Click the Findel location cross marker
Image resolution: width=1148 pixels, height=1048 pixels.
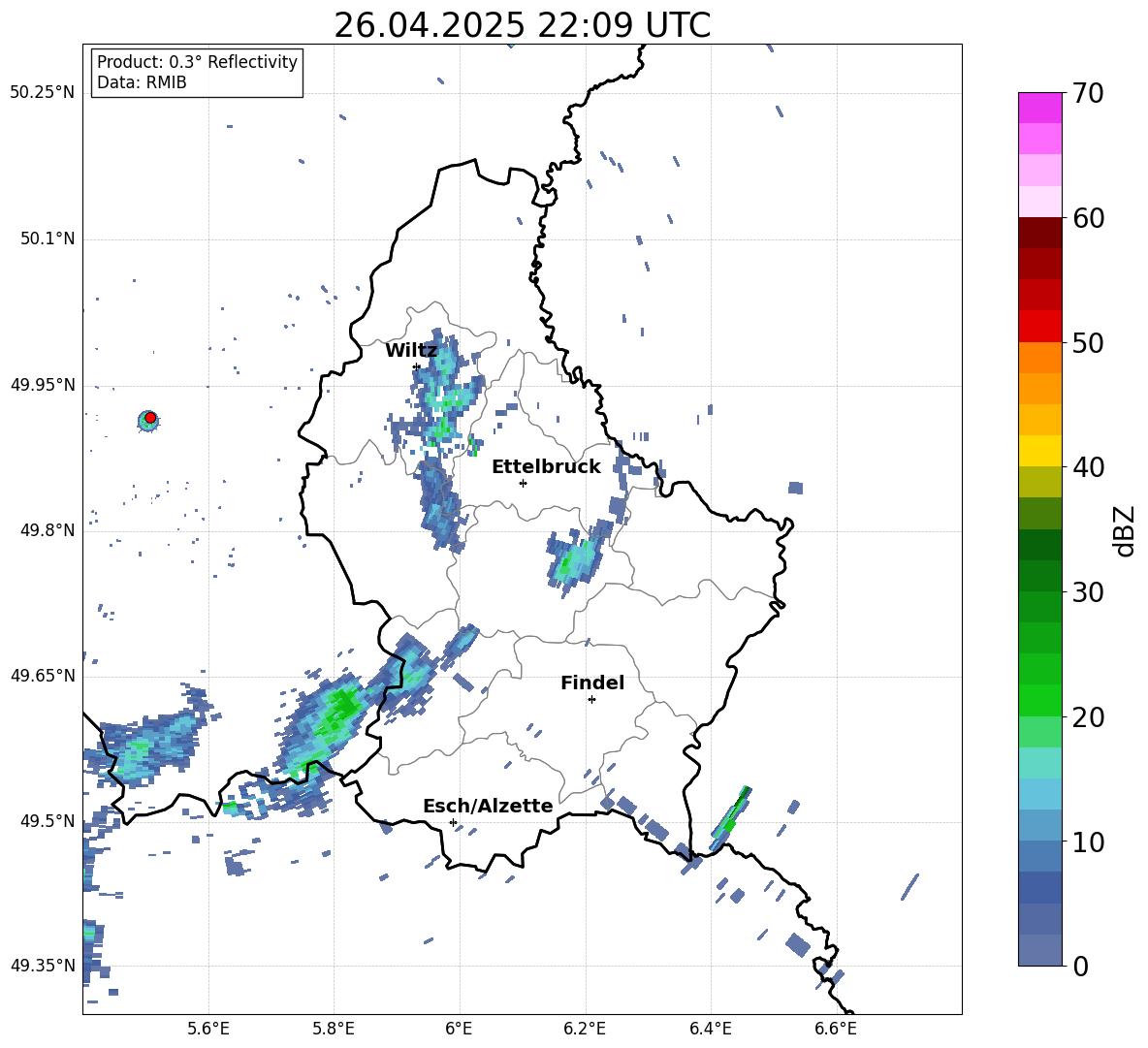pyautogui.click(x=591, y=700)
